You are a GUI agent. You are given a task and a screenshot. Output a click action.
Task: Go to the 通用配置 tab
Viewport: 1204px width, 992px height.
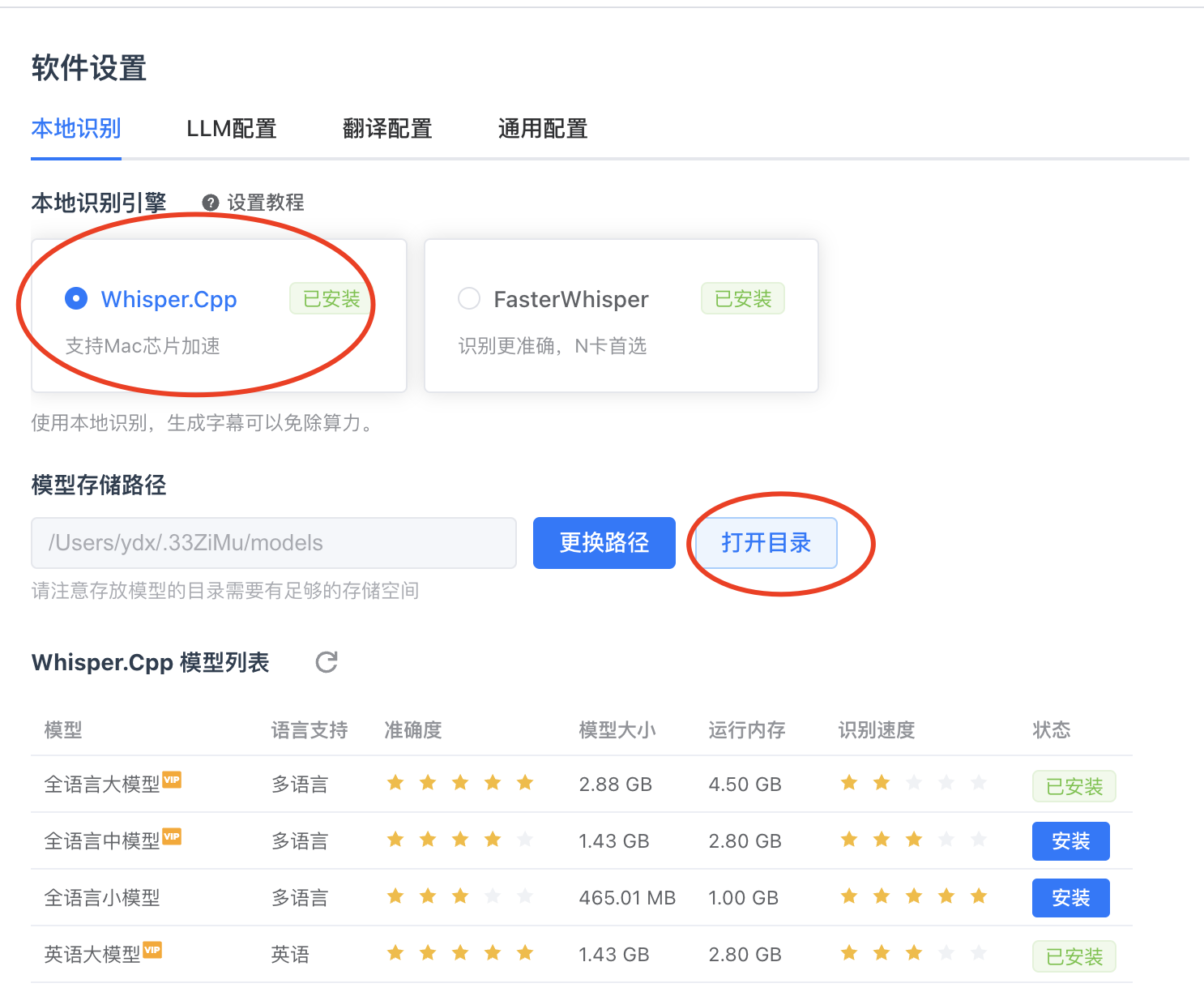543,129
